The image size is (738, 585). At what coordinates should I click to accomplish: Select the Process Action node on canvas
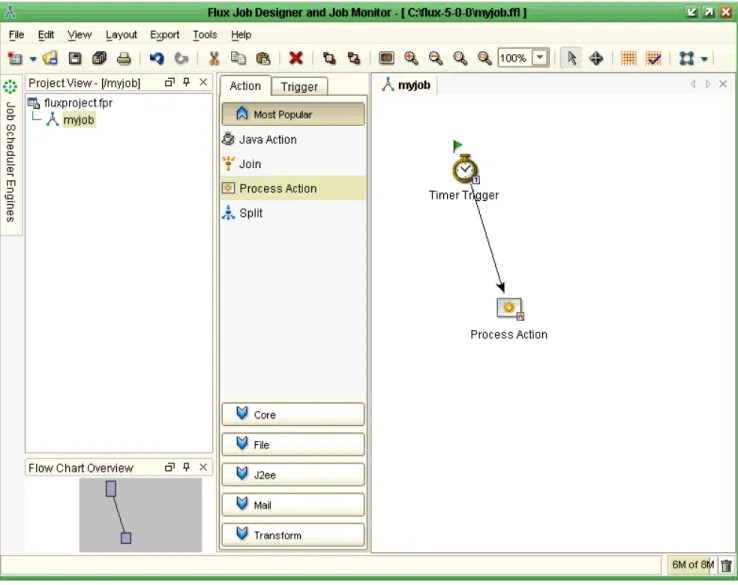point(510,309)
